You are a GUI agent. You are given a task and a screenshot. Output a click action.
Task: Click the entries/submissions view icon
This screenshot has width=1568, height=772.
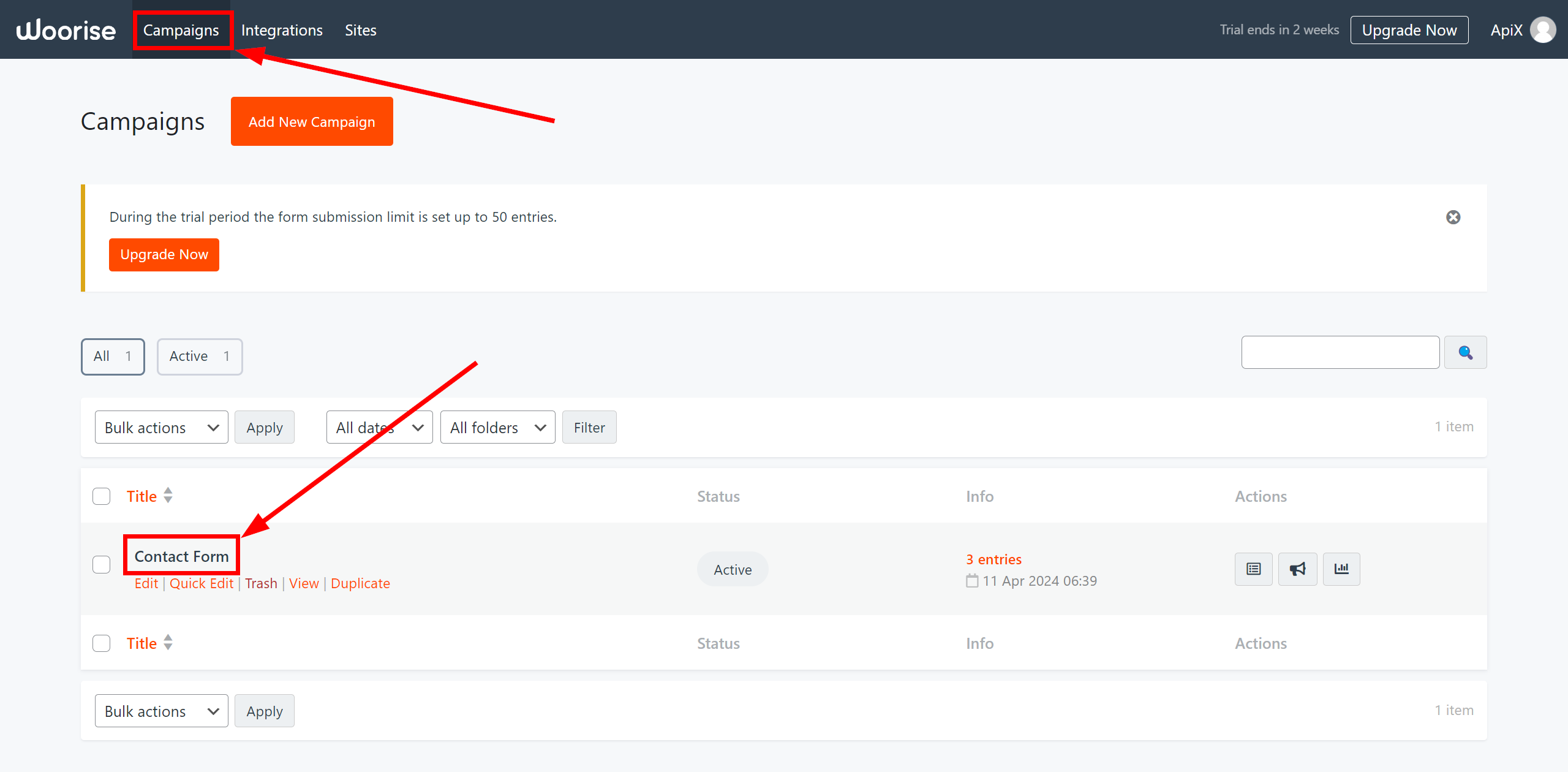coord(1253,568)
